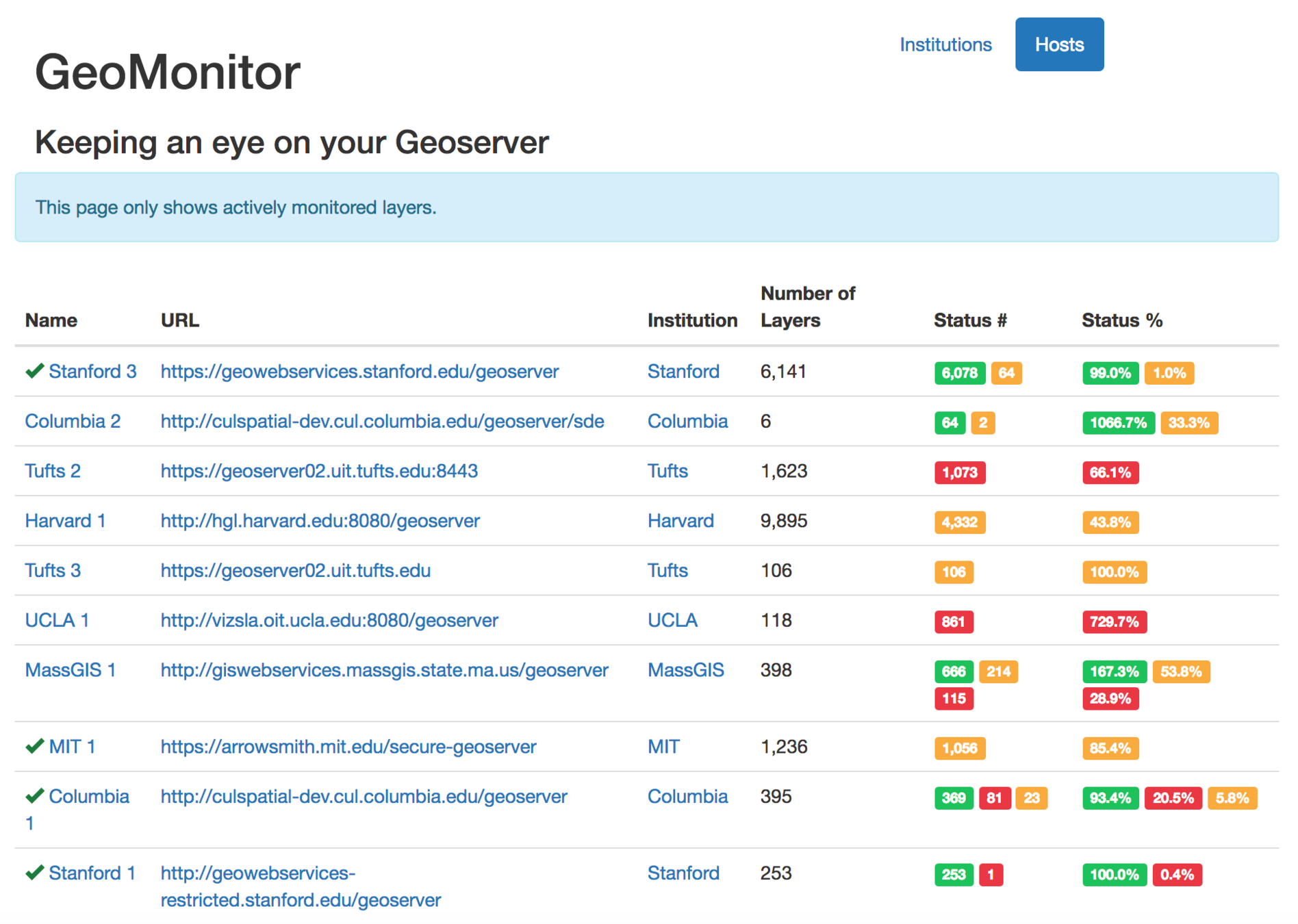Click the orange 85.4% status badge
This screenshot has width=1298, height=924.
[1110, 748]
